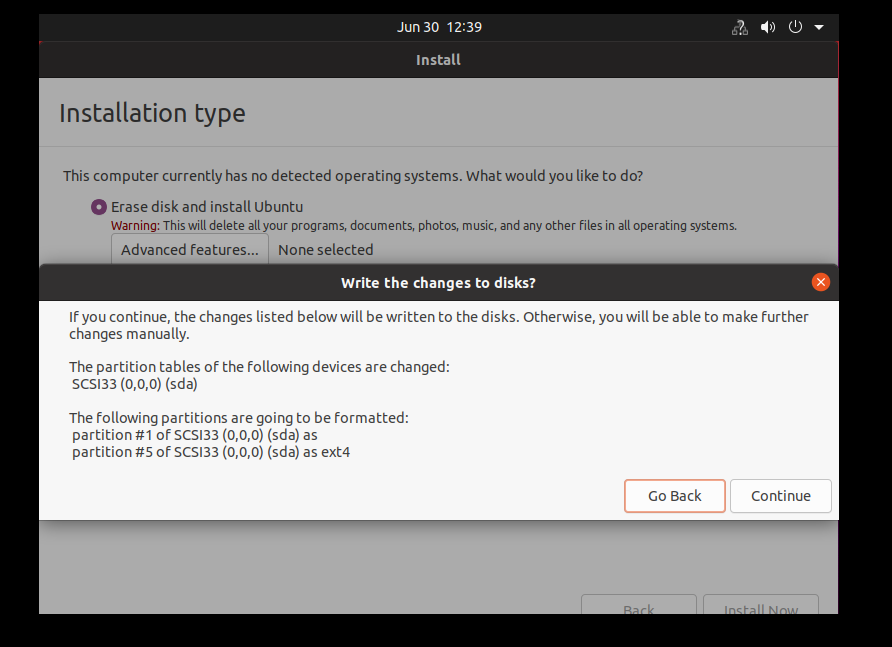Click the volume speaker icon
The image size is (892, 647).
[768, 27]
